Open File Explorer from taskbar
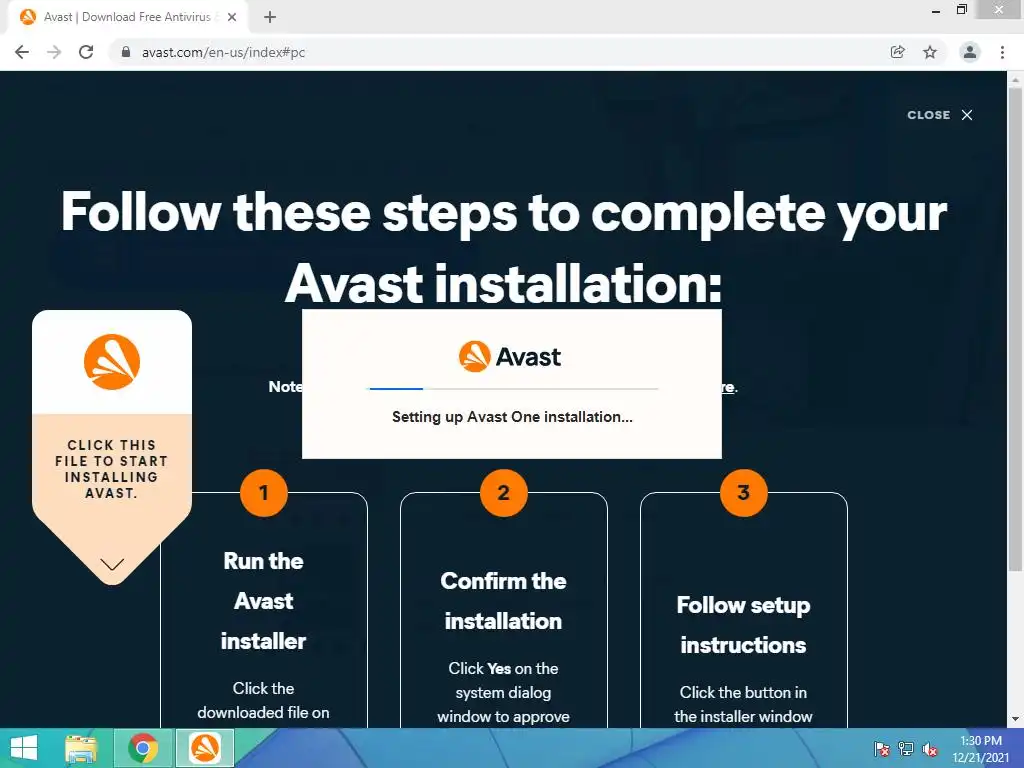Image resolution: width=1024 pixels, height=768 pixels. coord(81,748)
